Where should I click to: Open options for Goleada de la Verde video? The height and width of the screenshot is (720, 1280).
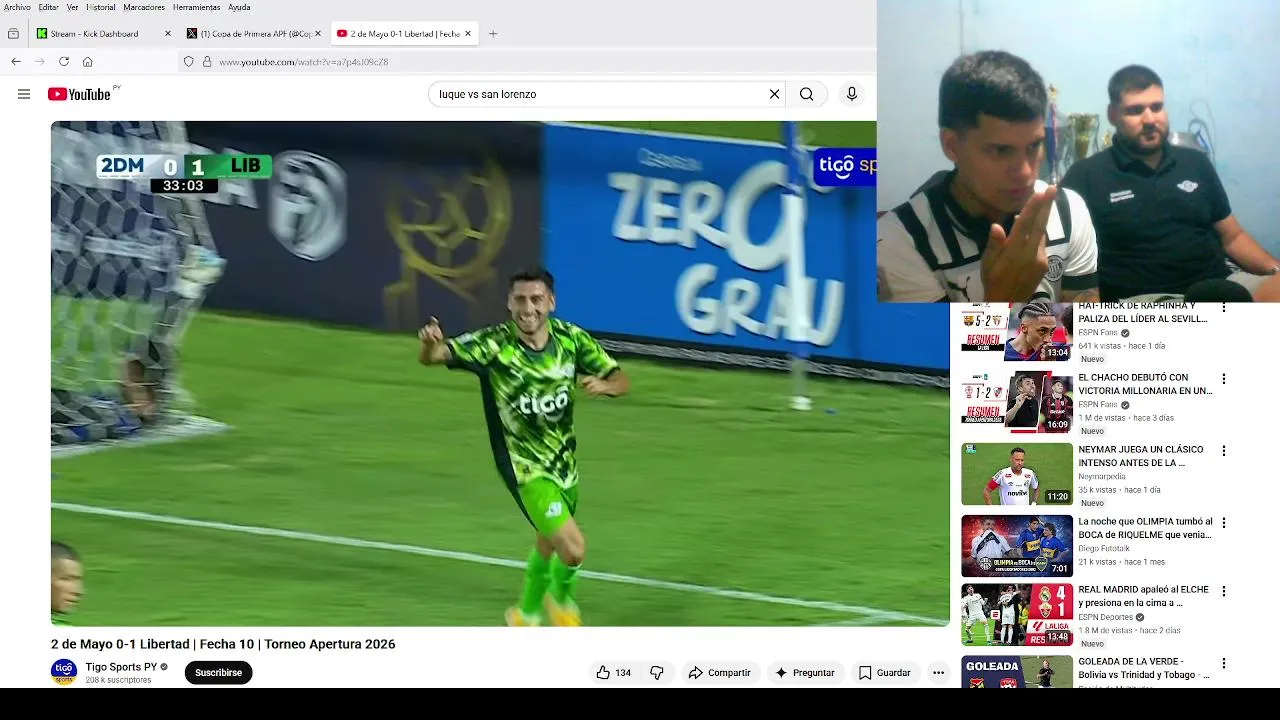[1223, 663]
